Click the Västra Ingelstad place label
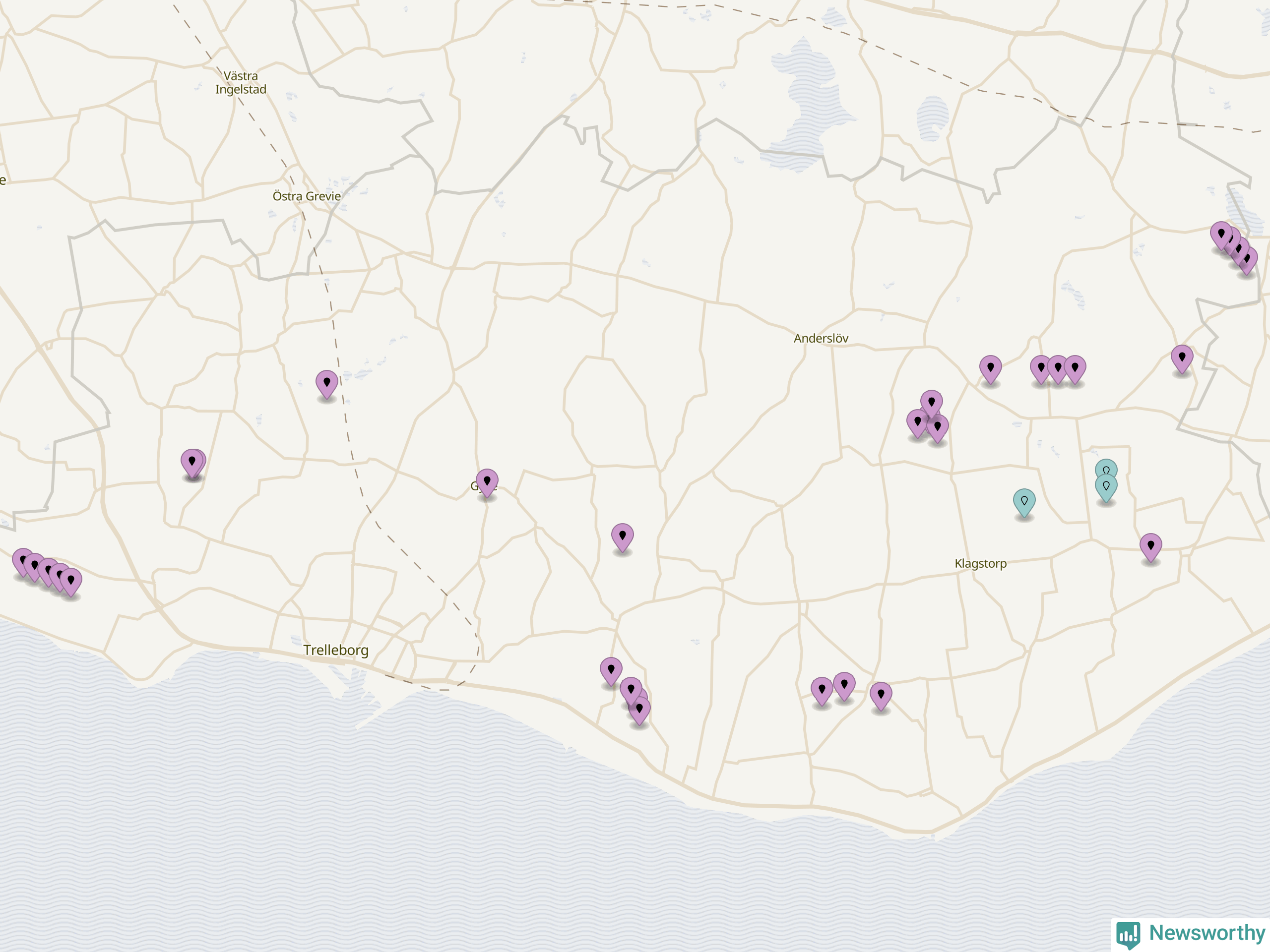Screen dimensions: 1270x952 tap(241, 83)
